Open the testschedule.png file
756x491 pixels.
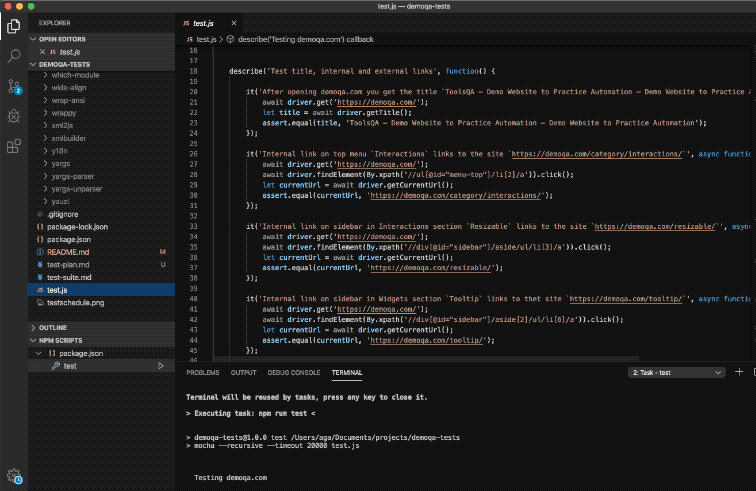[101, 303]
